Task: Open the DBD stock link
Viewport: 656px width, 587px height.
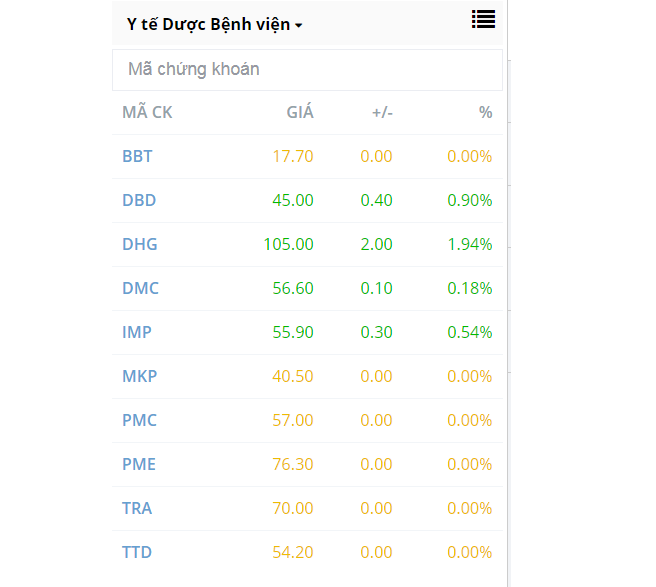Action: click(139, 200)
